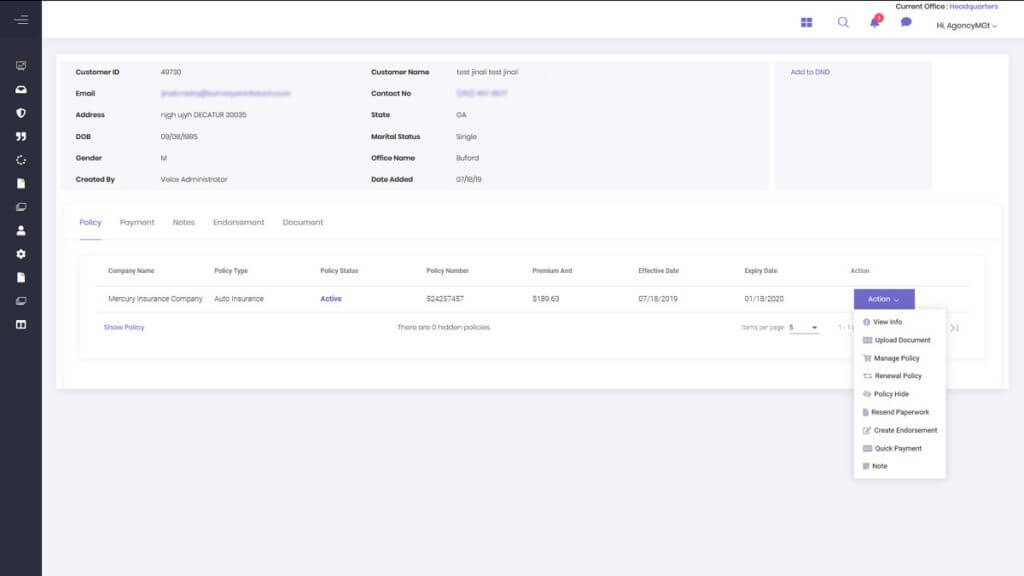
Task: Switch to the Endorsement tab
Action: point(238,222)
